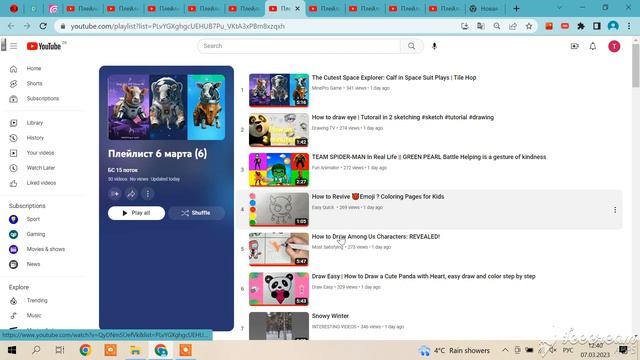This screenshot has width=640, height=360.
Task: Open the tab search chevron
Action: (x=559, y=8)
